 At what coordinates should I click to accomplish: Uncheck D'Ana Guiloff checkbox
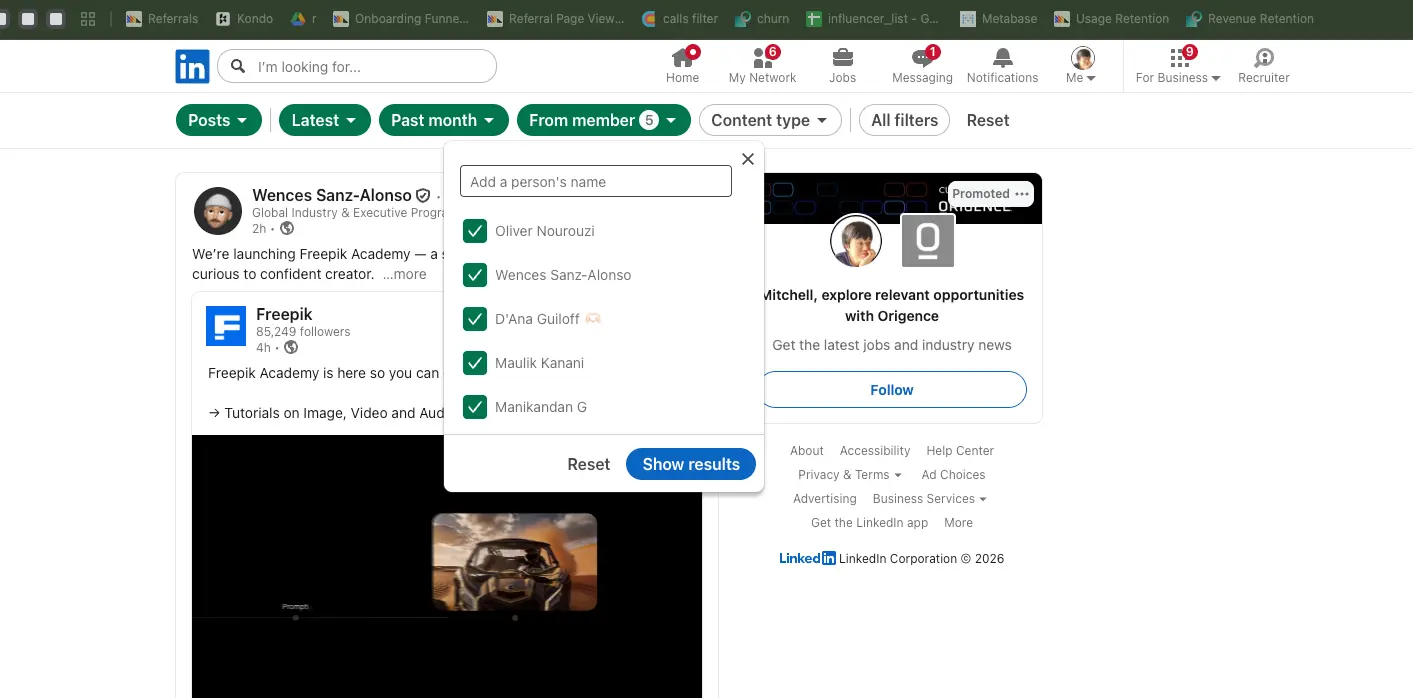[475, 319]
